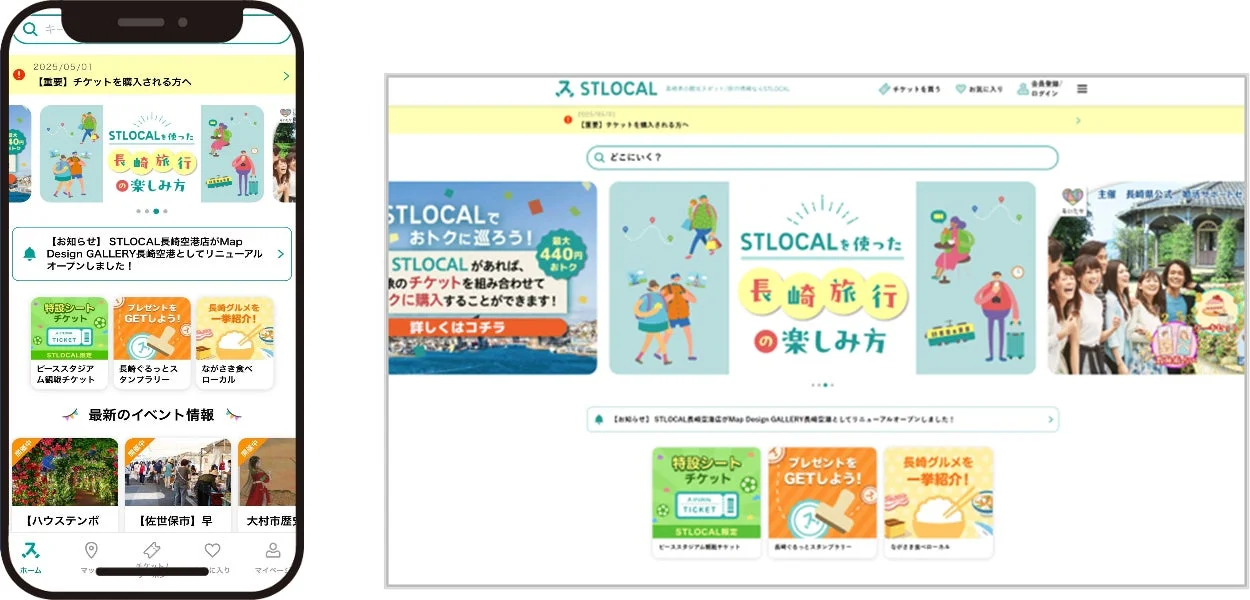Click the STLOCAL logo on the desktop site
The height and width of the screenshot is (600, 1250).
pos(606,88)
